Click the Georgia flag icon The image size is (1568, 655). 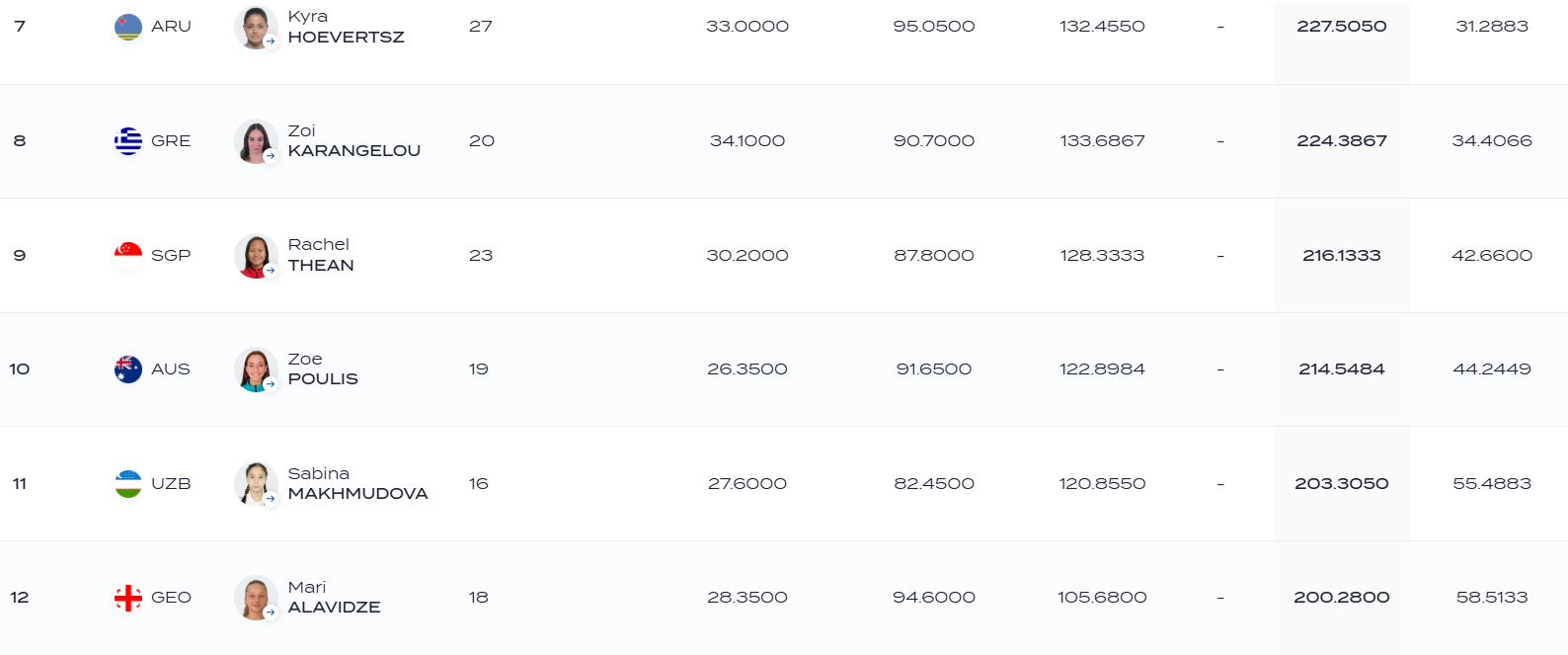pos(128,598)
